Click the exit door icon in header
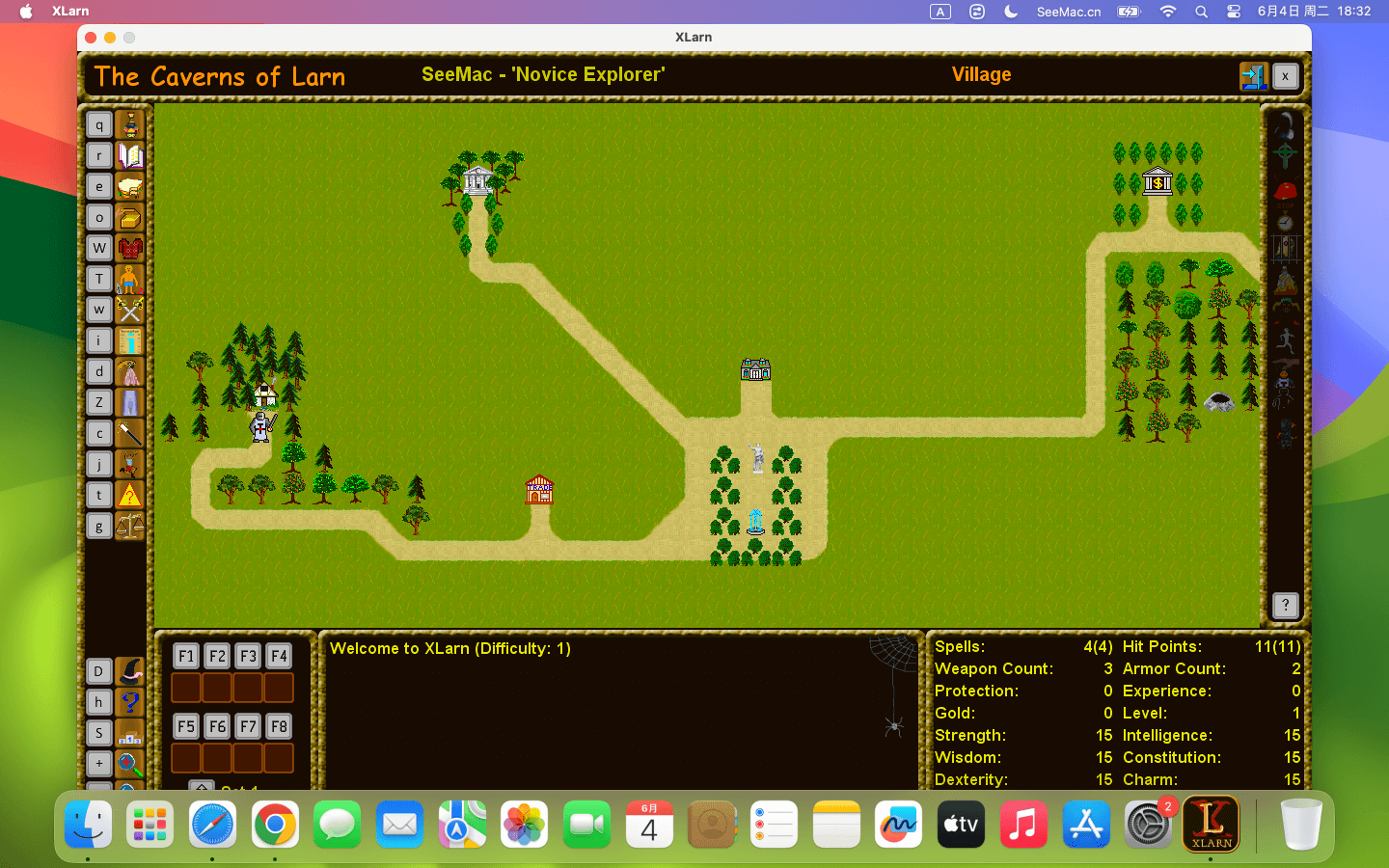Viewport: 1389px width, 868px height. 1253,76
